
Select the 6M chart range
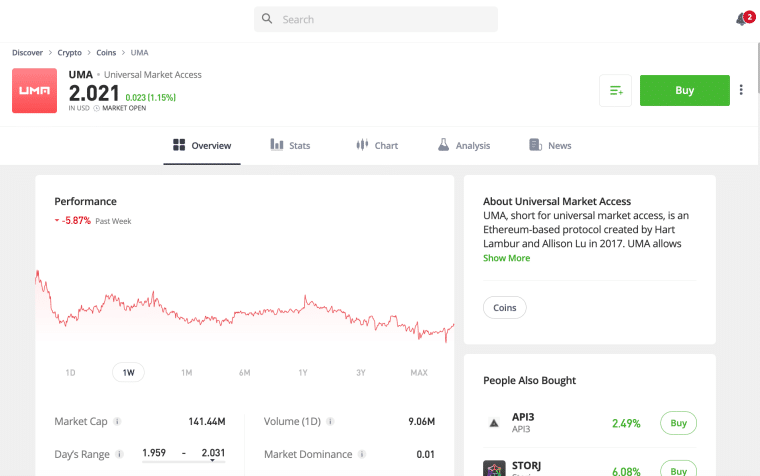pos(245,373)
